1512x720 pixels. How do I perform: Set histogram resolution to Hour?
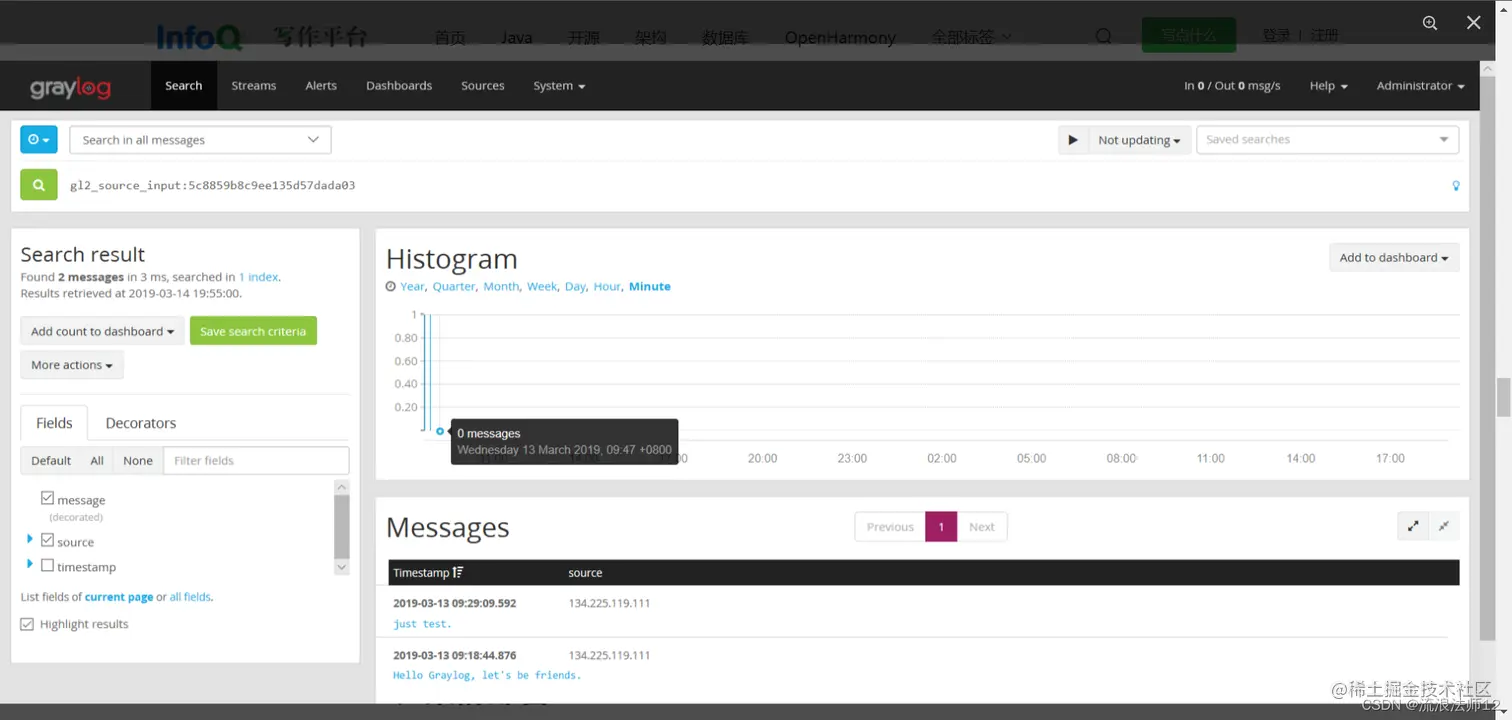coord(607,286)
